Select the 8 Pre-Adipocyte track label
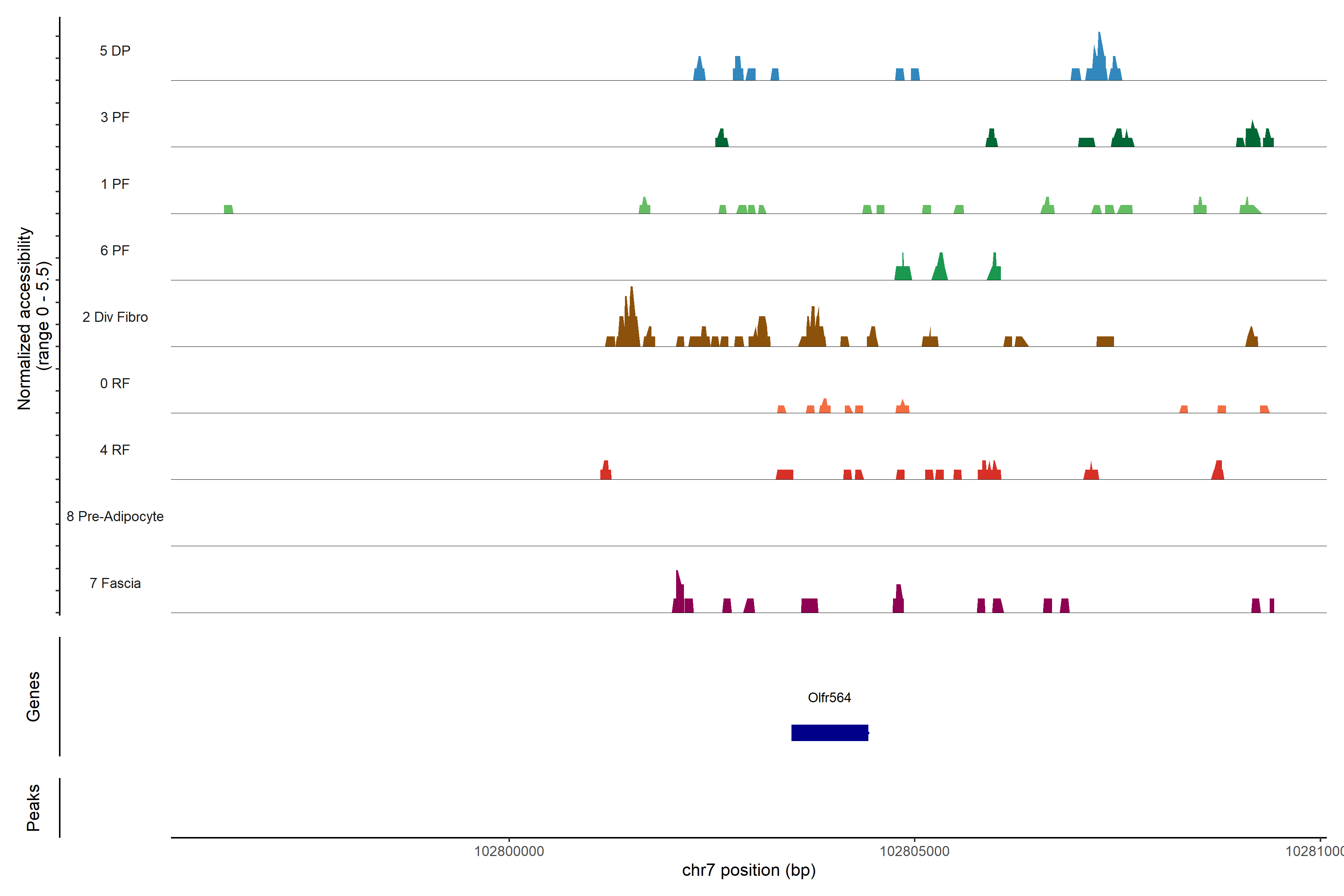Viewport: 1344px width, 896px height. point(115,517)
